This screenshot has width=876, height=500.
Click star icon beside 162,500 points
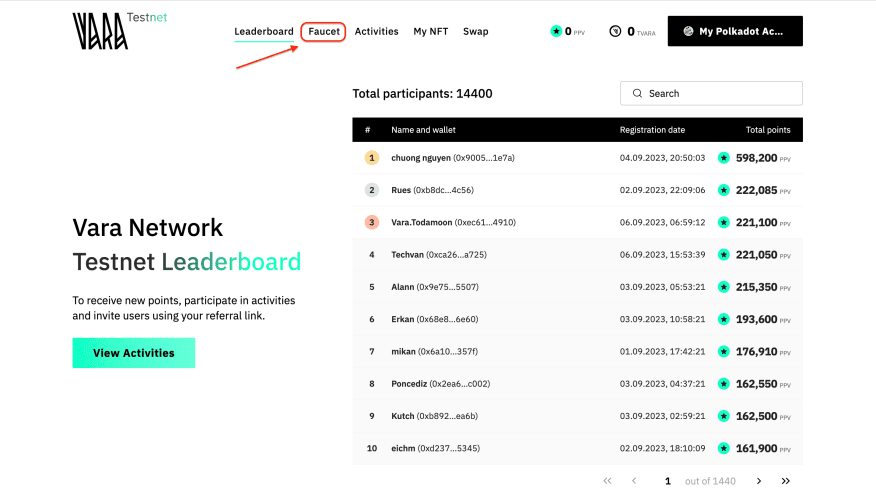(x=723, y=416)
